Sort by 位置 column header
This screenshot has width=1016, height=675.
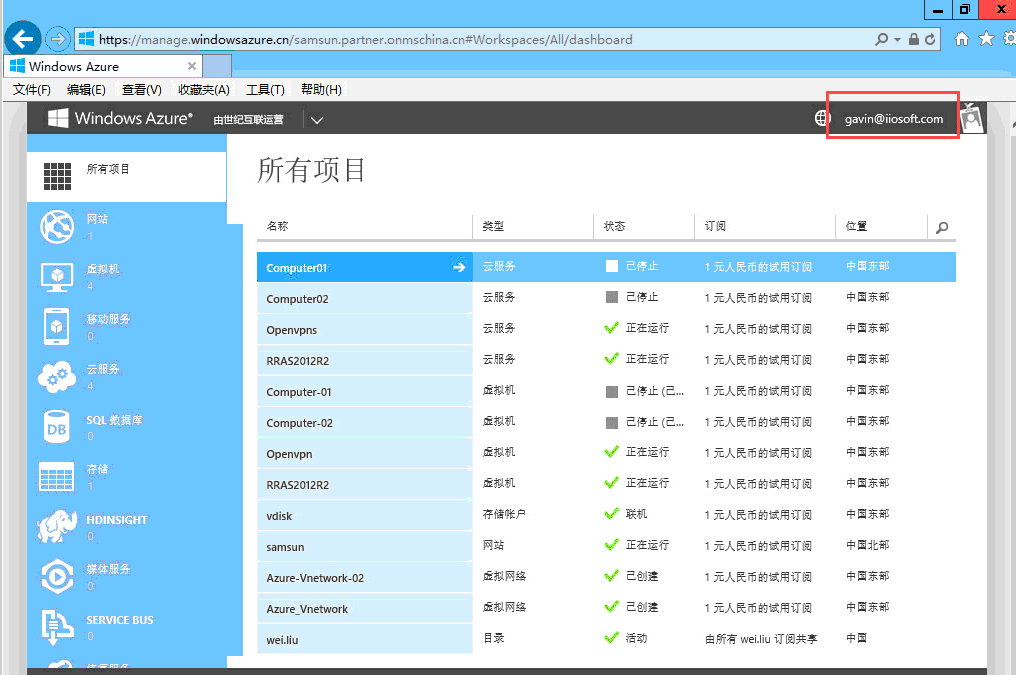pos(857,226)
